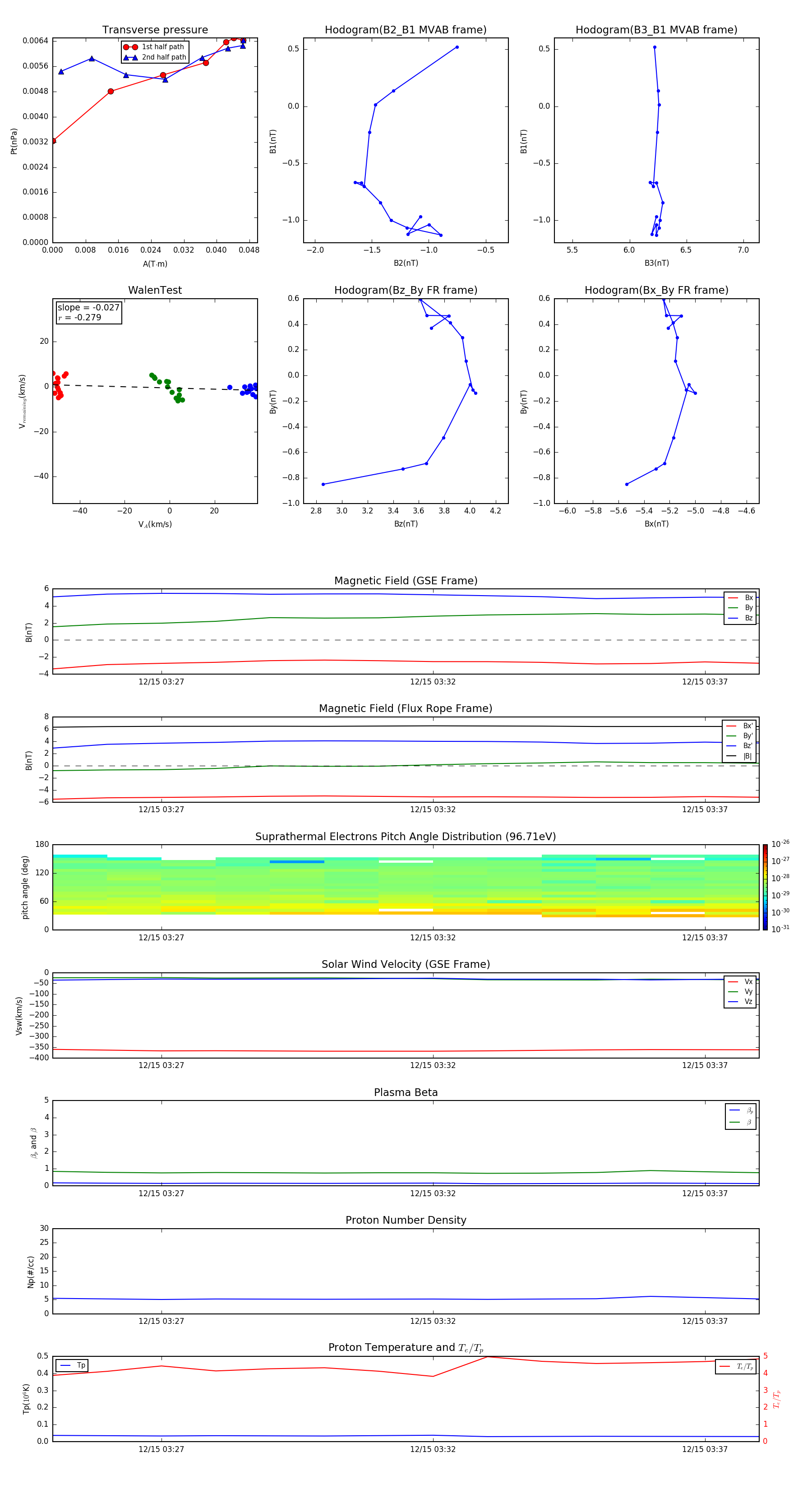Select the Vz entry in velocity legend
The height and width of the screenshot is (1489, 812).
740,1001
